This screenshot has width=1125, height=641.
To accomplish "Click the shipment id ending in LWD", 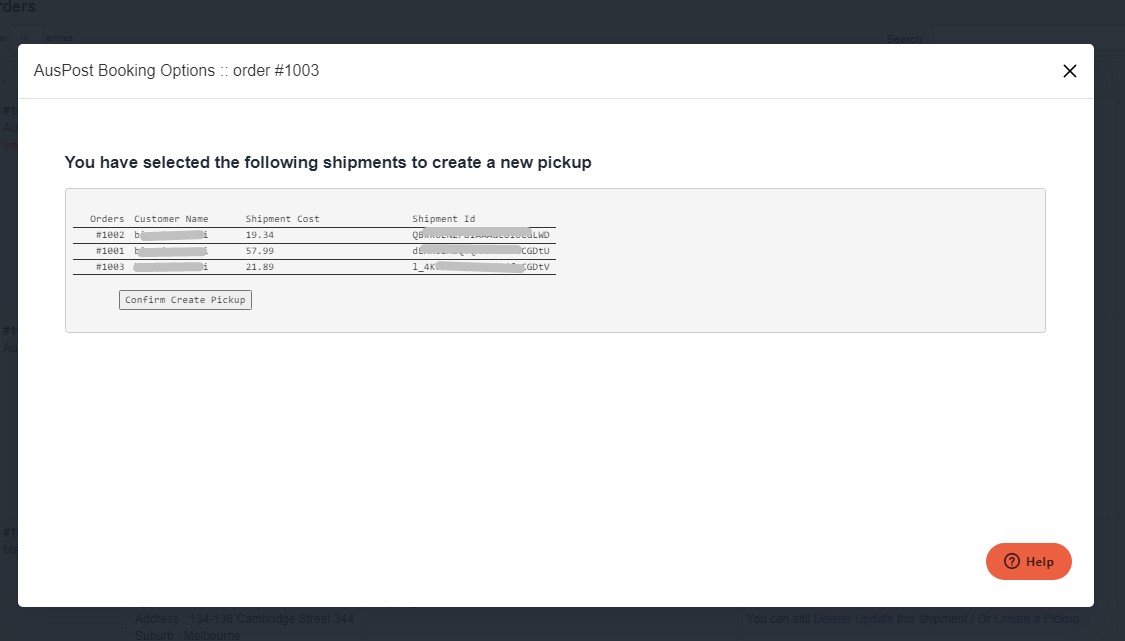I will (x=481, y=235).
